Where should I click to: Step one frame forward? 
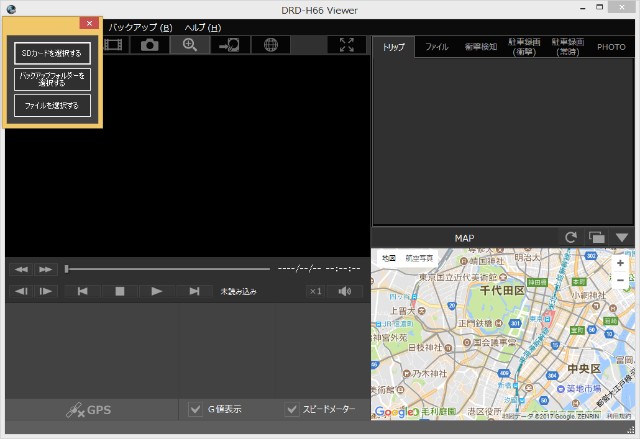(x=45, y=291)
